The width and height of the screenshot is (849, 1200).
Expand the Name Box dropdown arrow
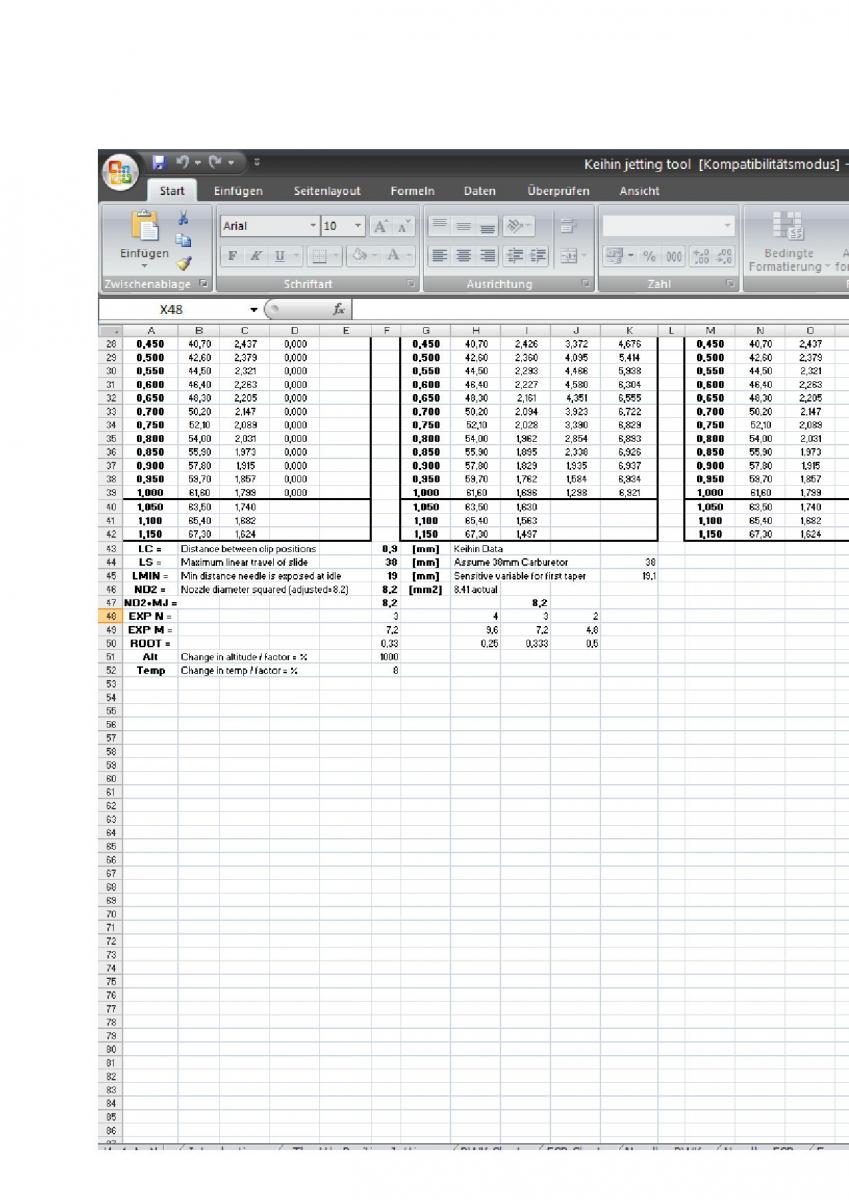pos(254,311)
